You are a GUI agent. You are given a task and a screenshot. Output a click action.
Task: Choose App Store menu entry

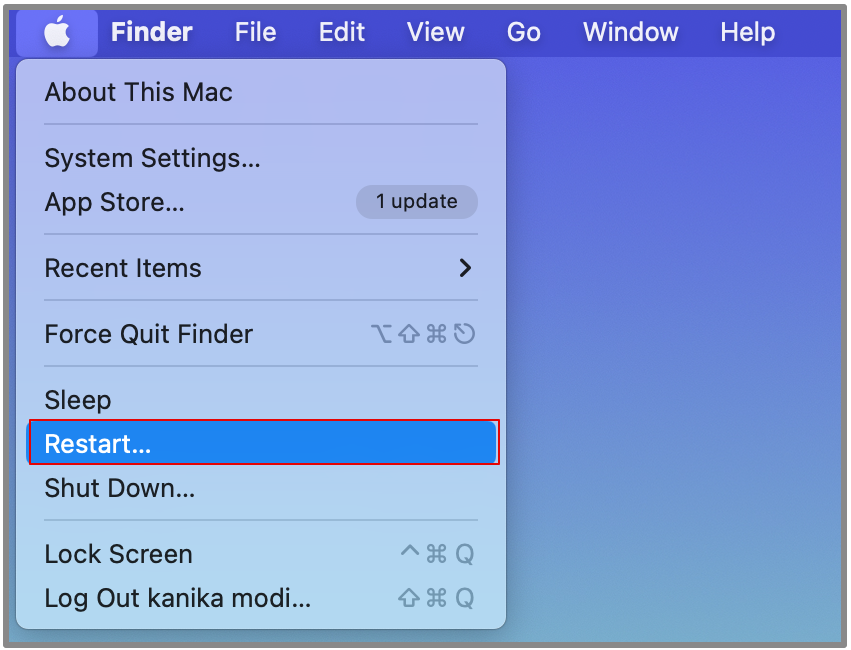tap(114, 202)
